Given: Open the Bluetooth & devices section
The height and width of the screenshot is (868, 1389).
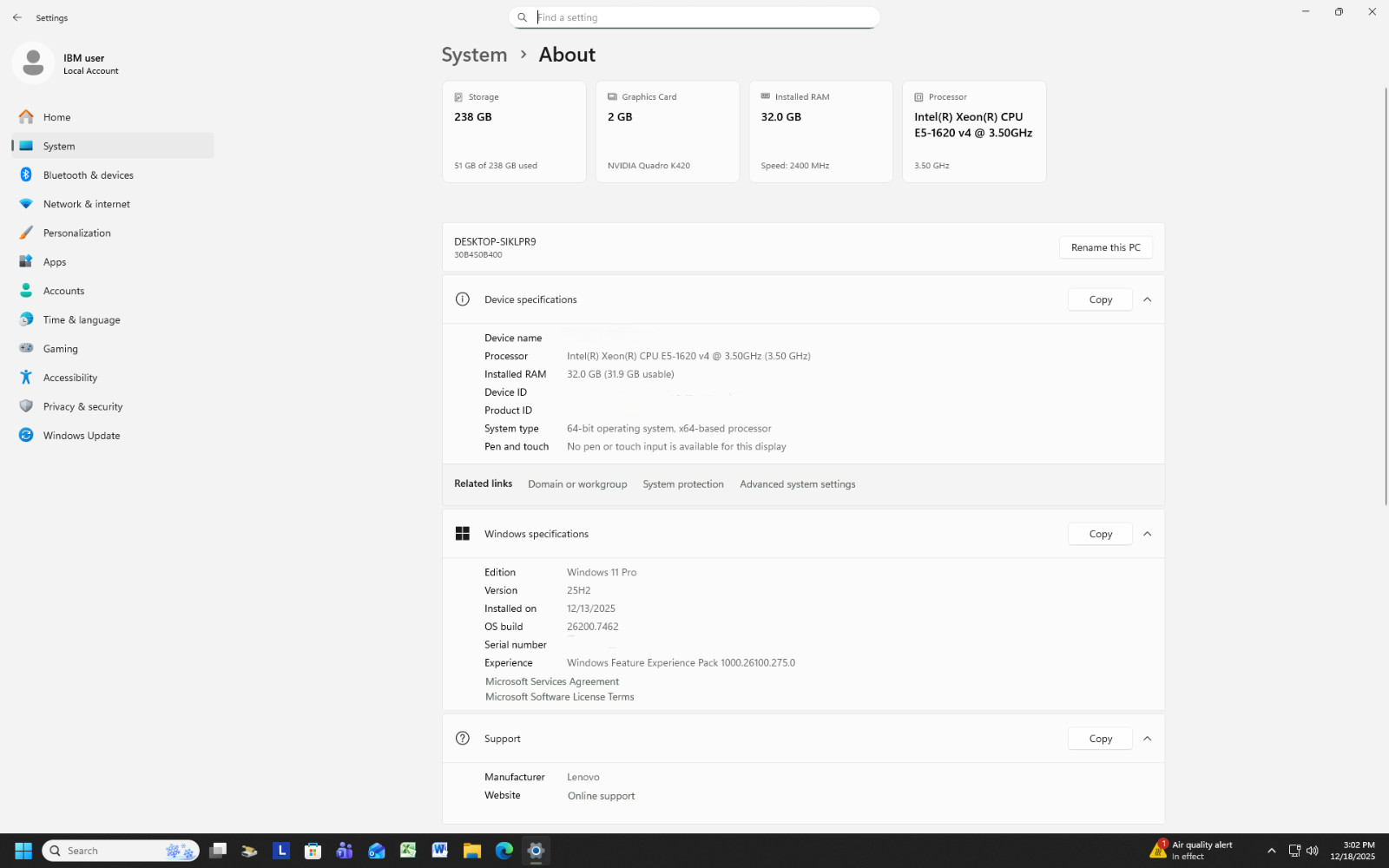Looking at the screenshot, I should tap(88, 175).
